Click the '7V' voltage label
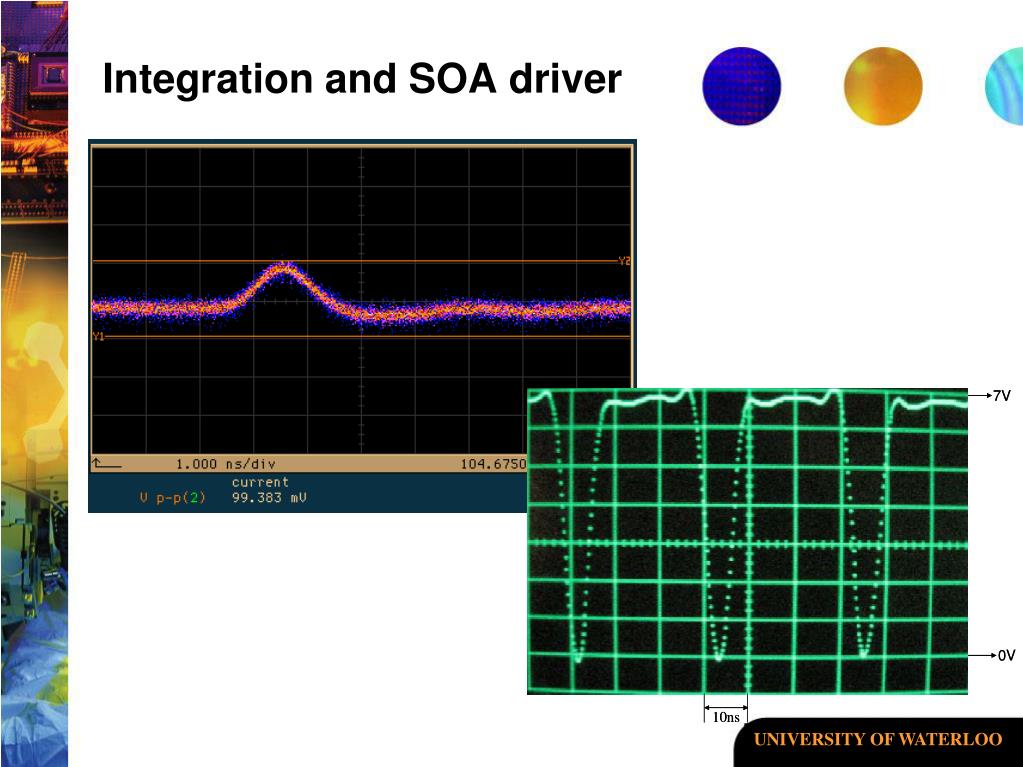1023x767 pixels. pyautogui.click(x=1001, y=395)
